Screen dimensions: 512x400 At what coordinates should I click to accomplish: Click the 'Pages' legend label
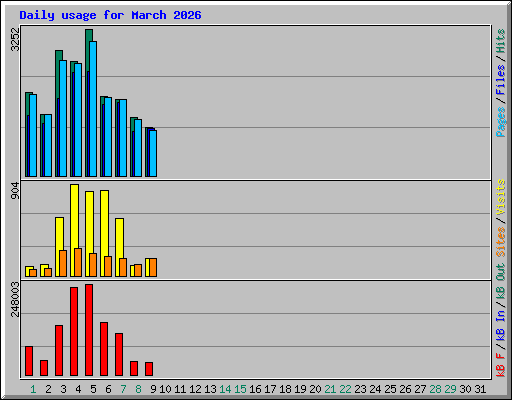coord(501,122)
